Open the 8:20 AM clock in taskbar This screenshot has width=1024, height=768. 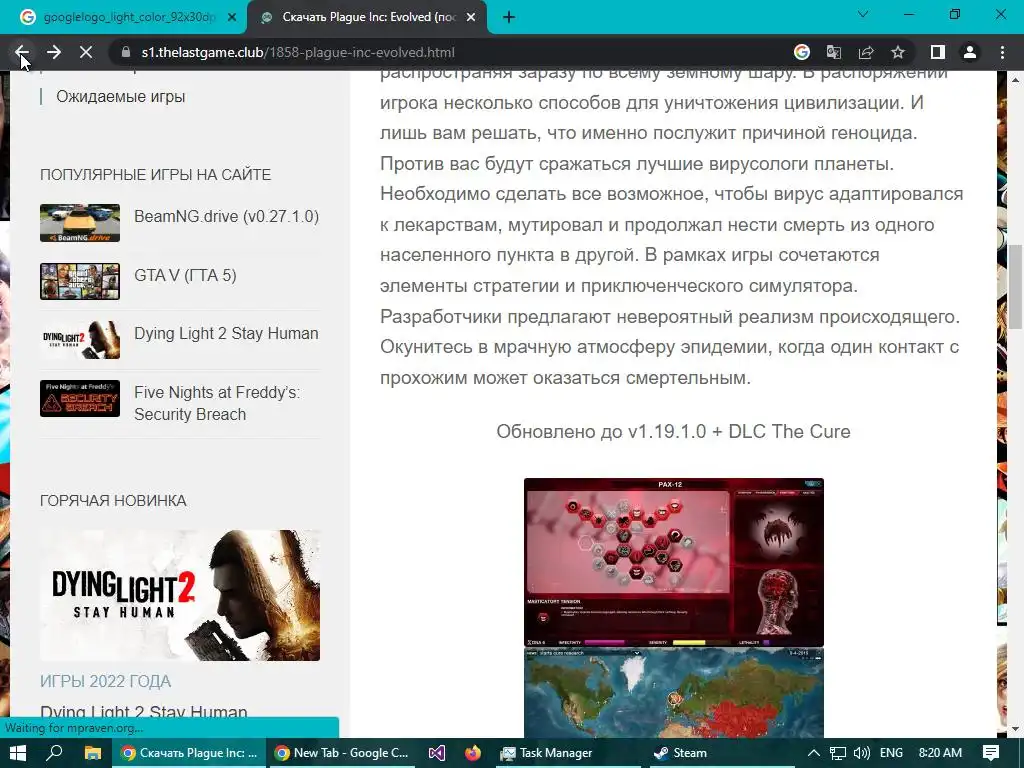[940, 753]
